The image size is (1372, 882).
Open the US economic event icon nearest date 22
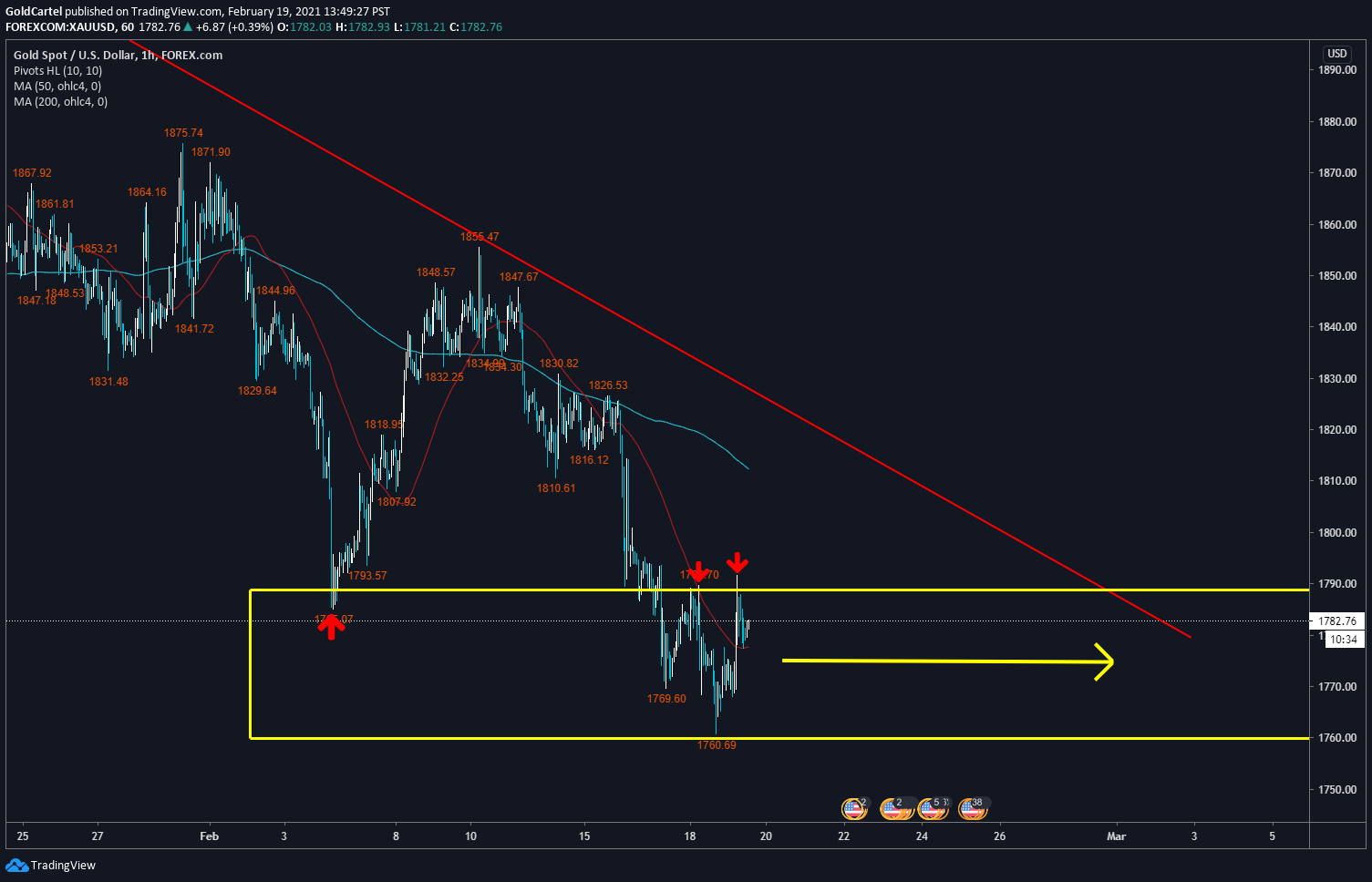853,808
